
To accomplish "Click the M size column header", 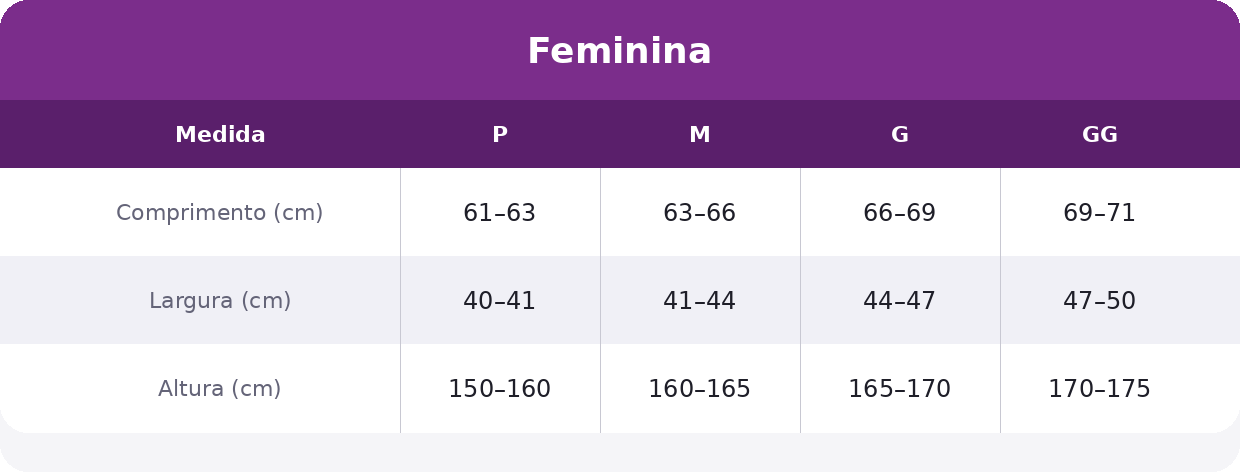I will (x=700, y=135).
